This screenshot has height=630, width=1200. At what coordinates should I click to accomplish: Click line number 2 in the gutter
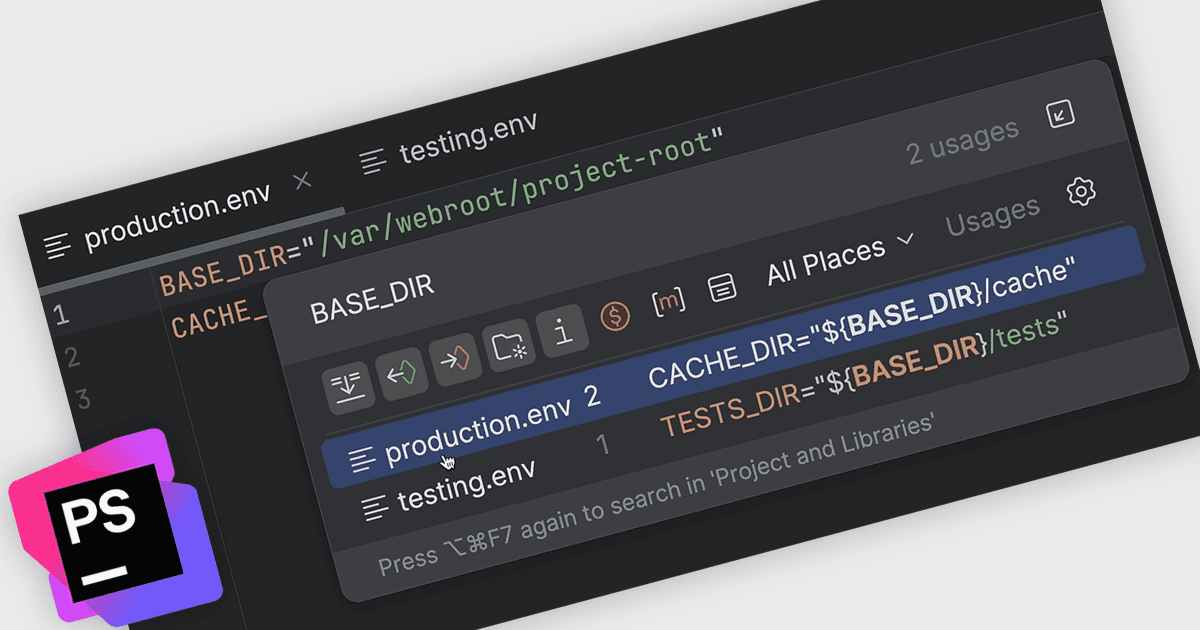[72, 357]
